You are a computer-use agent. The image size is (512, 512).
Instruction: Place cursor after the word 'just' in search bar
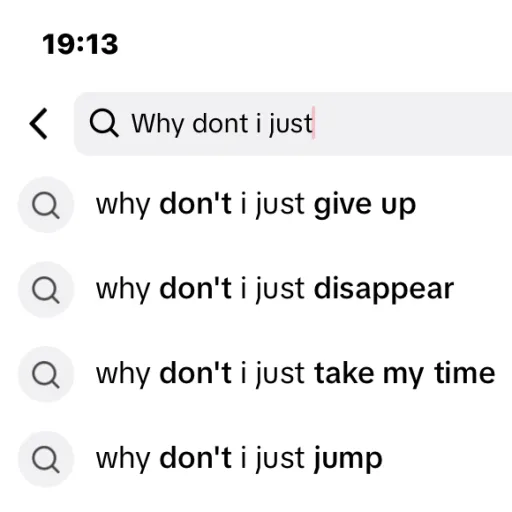[314, 124]
